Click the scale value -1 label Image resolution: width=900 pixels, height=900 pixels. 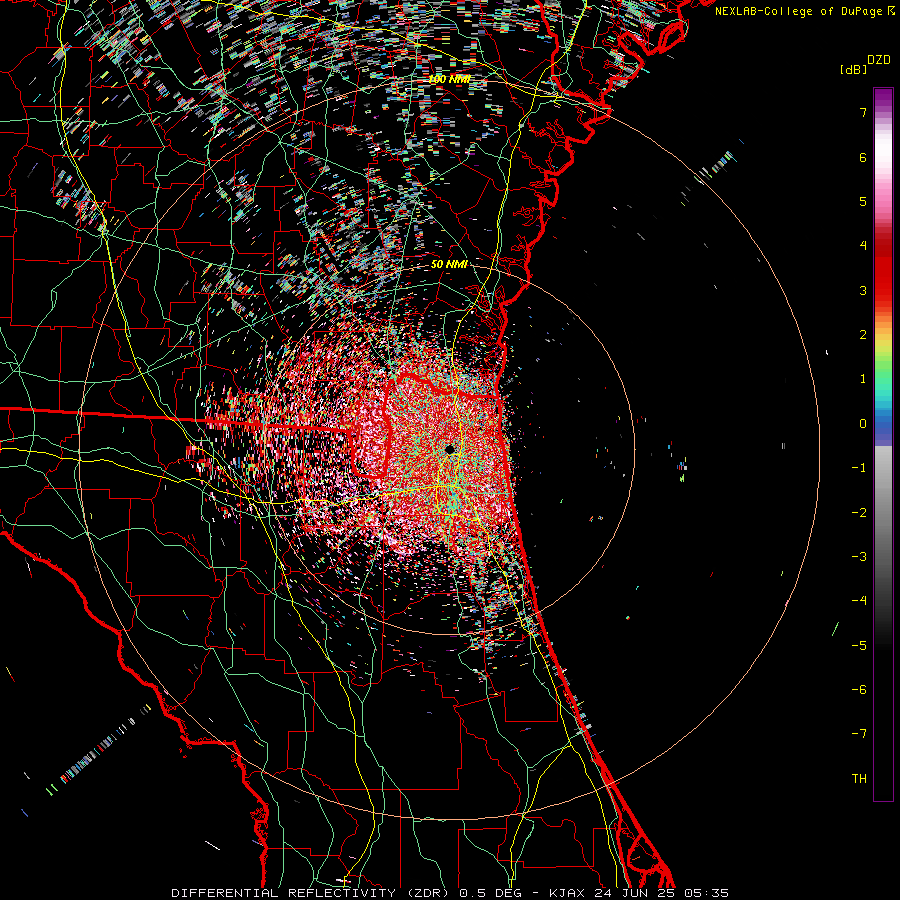tap(859, 468)
